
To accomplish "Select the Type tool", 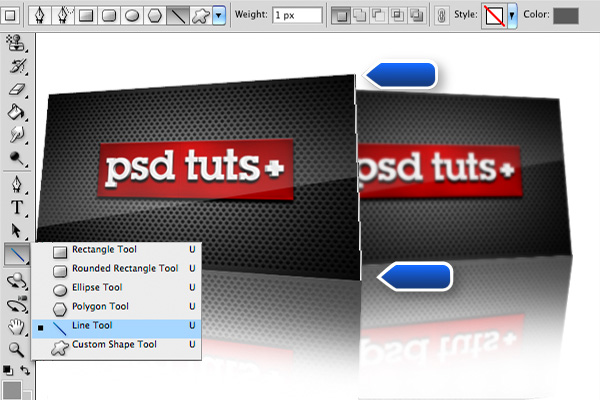I will [16, 207].
